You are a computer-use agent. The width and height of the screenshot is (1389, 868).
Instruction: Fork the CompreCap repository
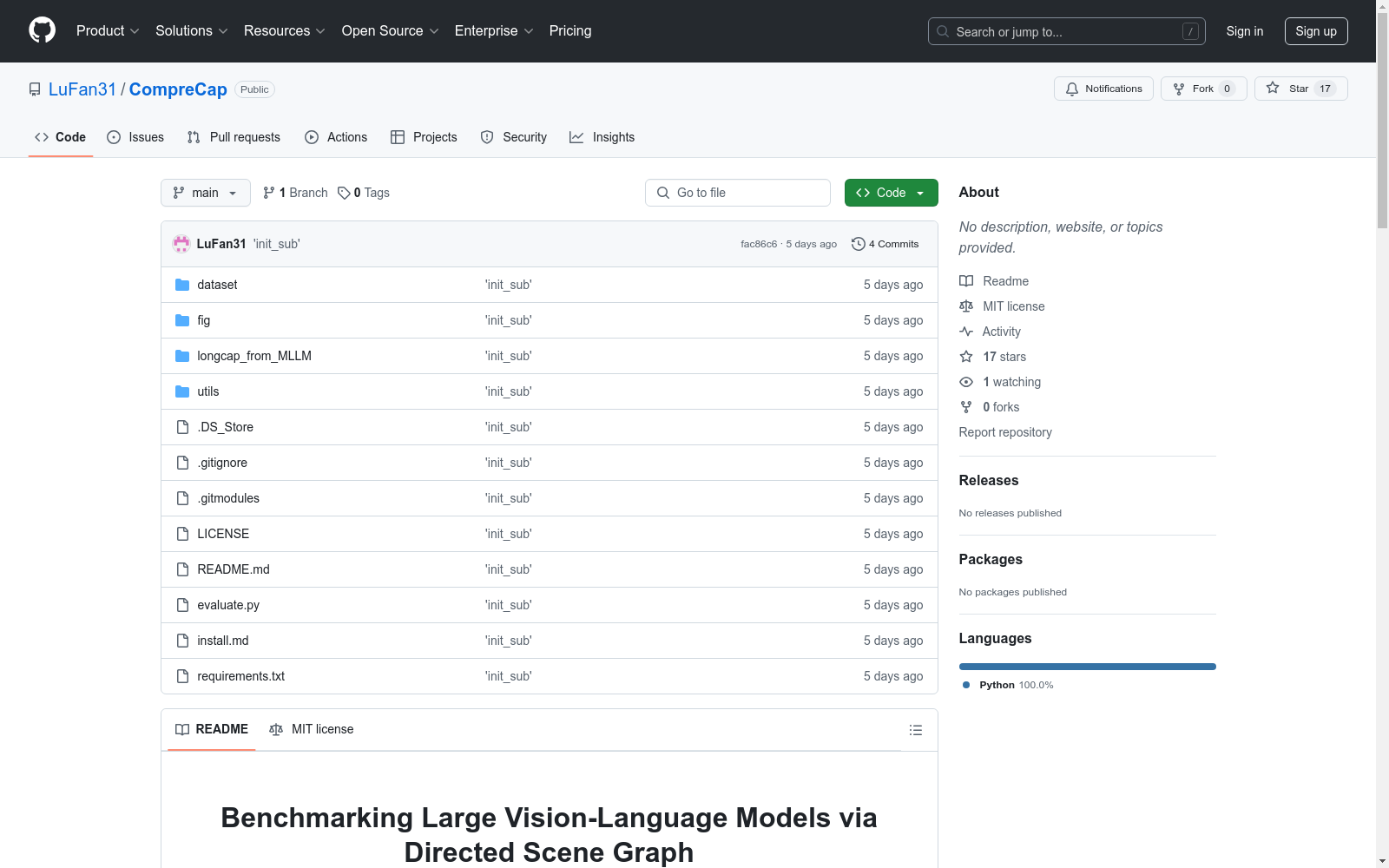1204,89
